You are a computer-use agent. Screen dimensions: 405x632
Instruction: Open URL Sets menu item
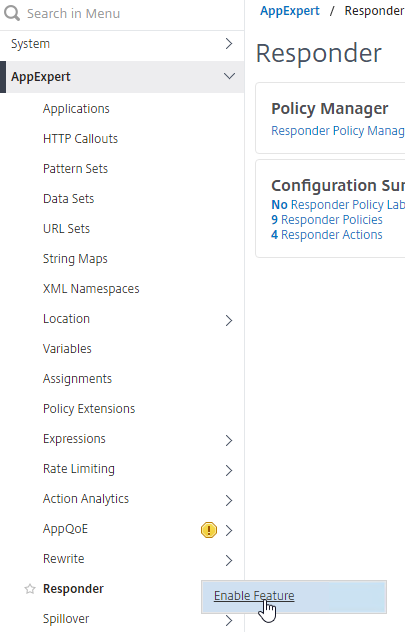click(x=66, y=229)
